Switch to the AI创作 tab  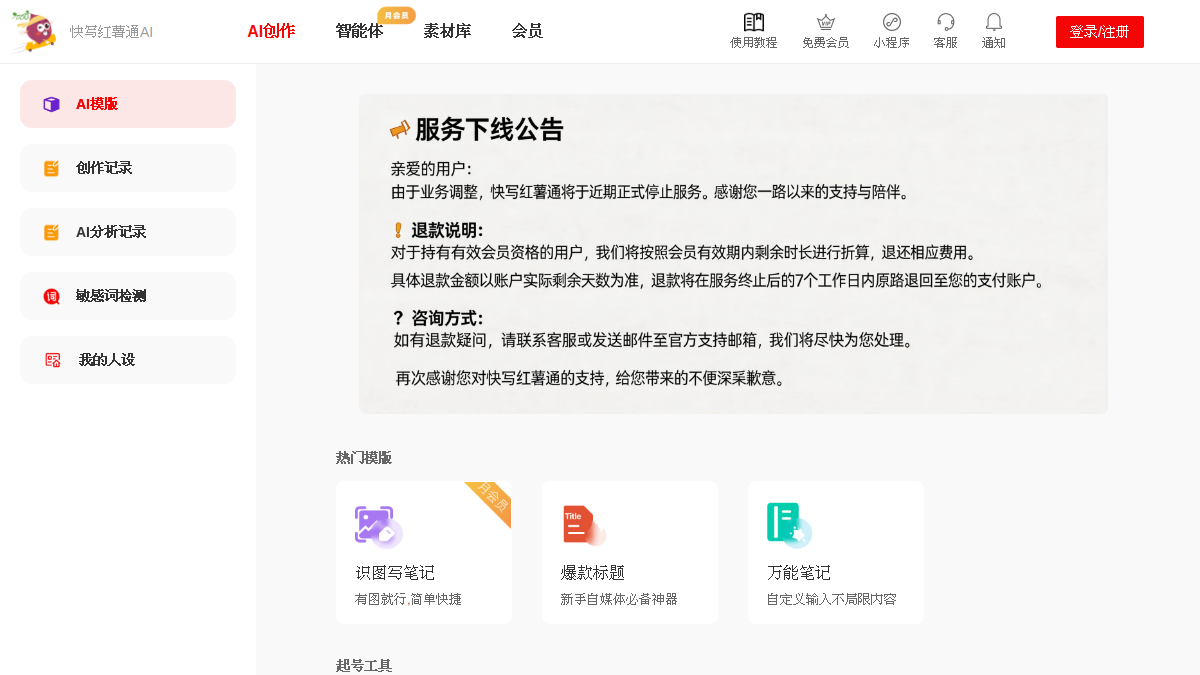pyautogui.click(x=271, y=31)
